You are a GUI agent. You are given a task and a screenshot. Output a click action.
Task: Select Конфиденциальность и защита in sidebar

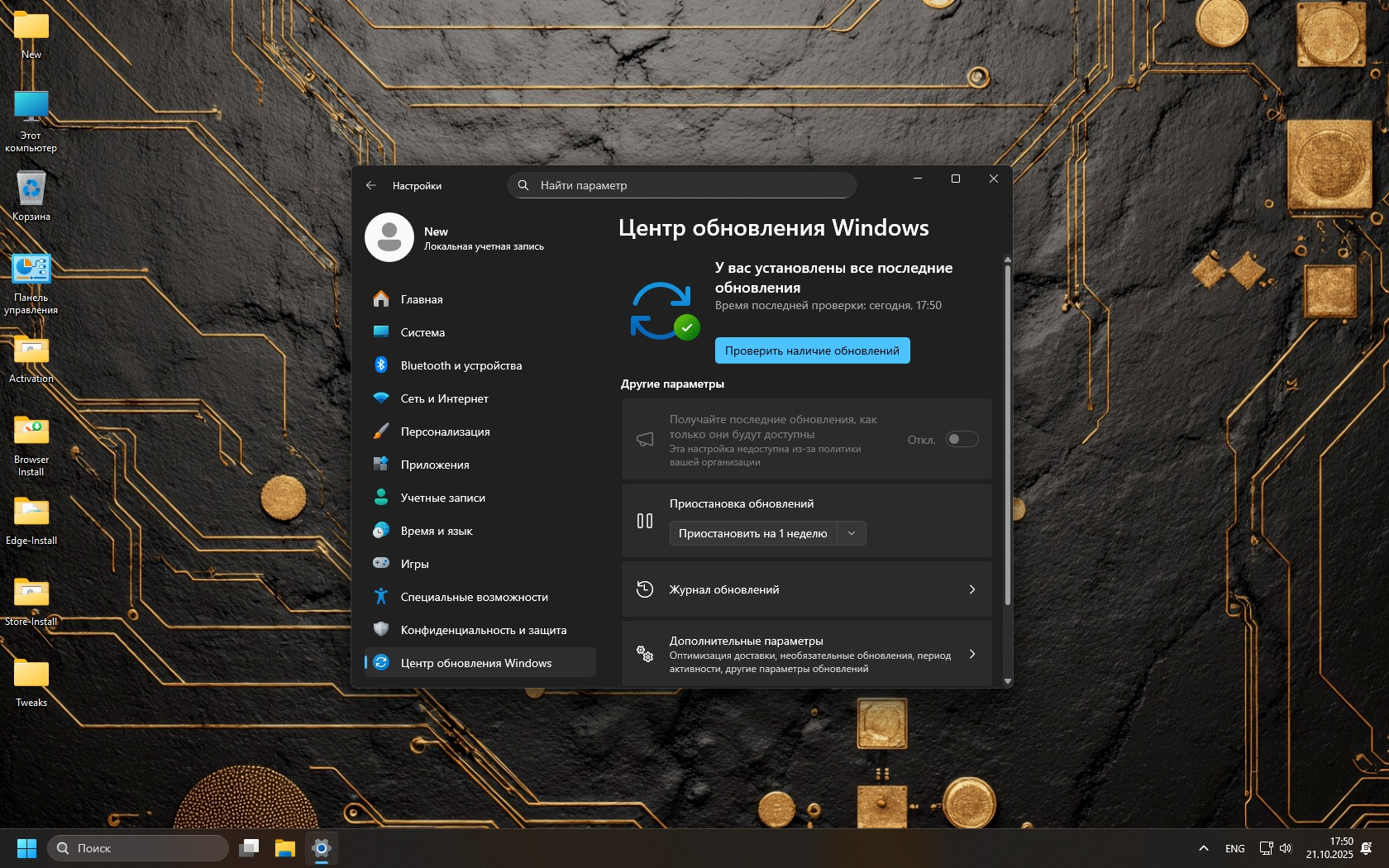click(483, 630)
